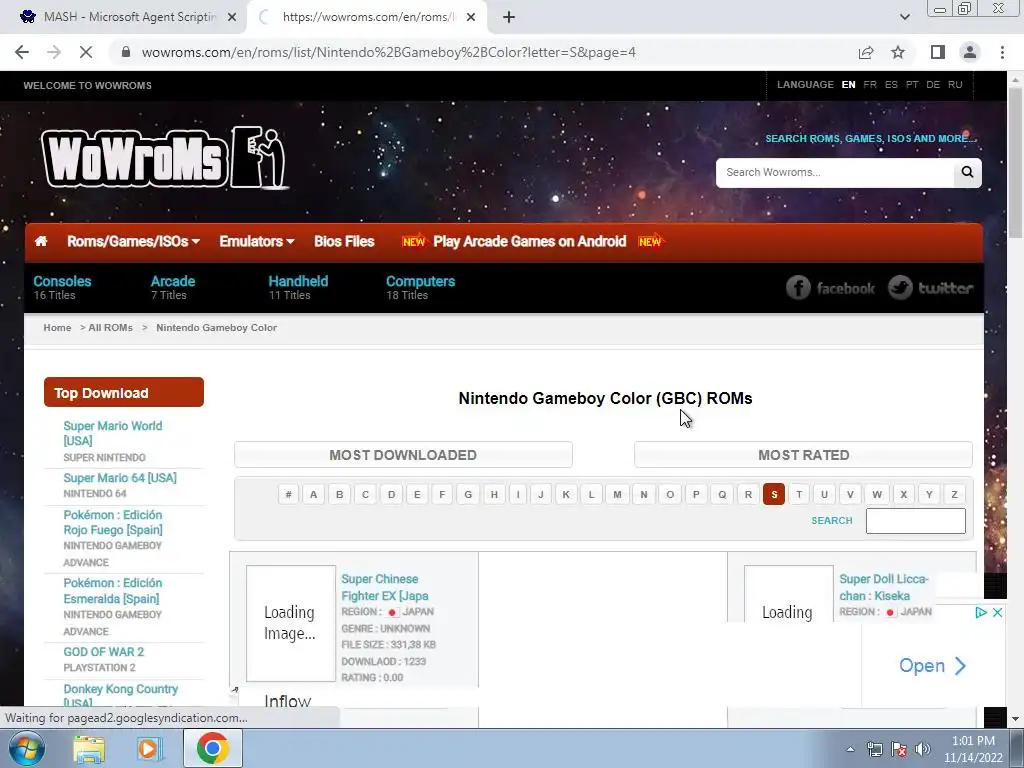Show hidden system tray icons

point(850,749)
